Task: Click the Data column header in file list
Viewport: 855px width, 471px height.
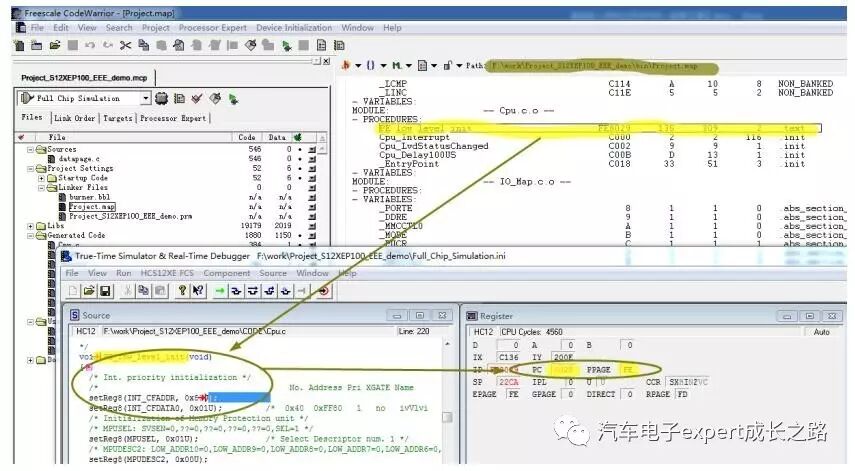Action: point(277,137)
